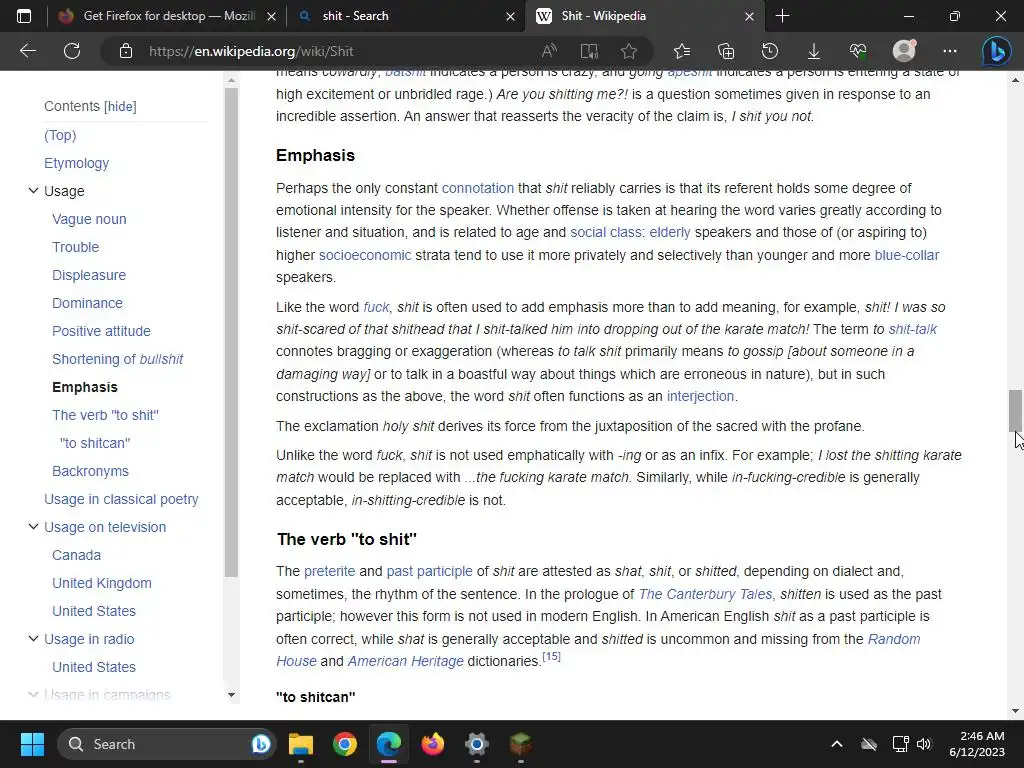Hide the Contents sidebar
The width and height of the screenshot is (1024, 768).
(x=121, y=106)
